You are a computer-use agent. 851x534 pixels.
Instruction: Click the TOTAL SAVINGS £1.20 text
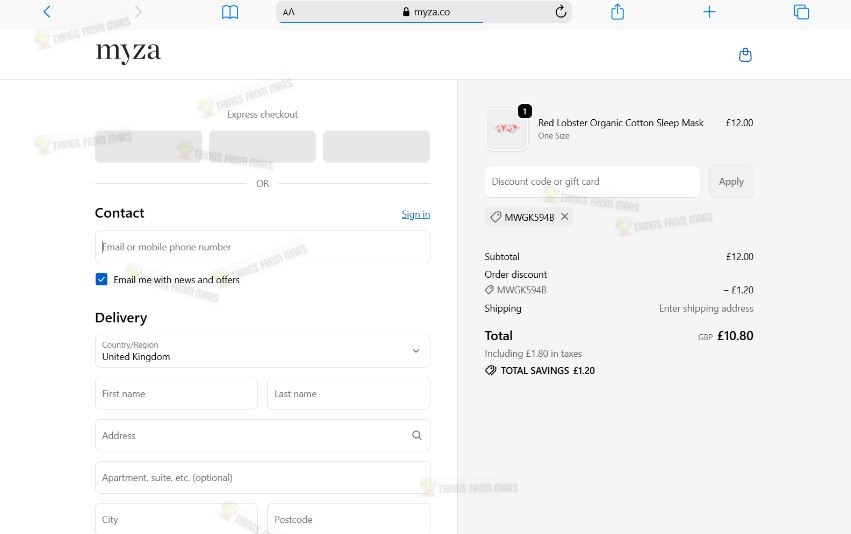[x=547, y=371]
